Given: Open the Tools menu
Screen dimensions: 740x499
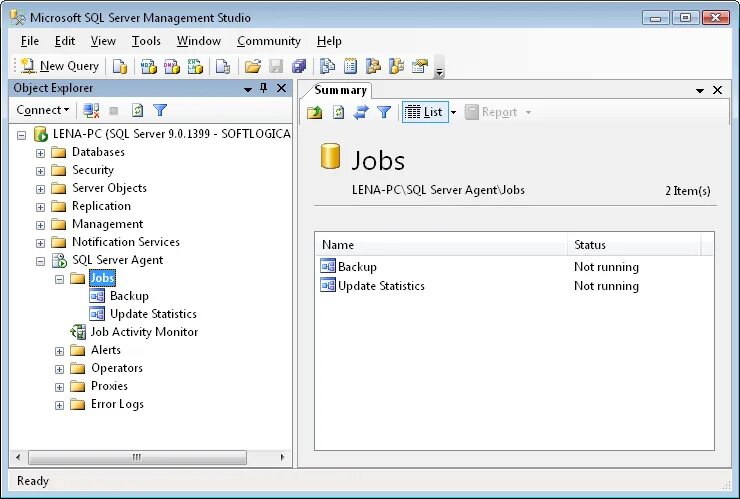Looking at the screenshot, I should [146, 41].
